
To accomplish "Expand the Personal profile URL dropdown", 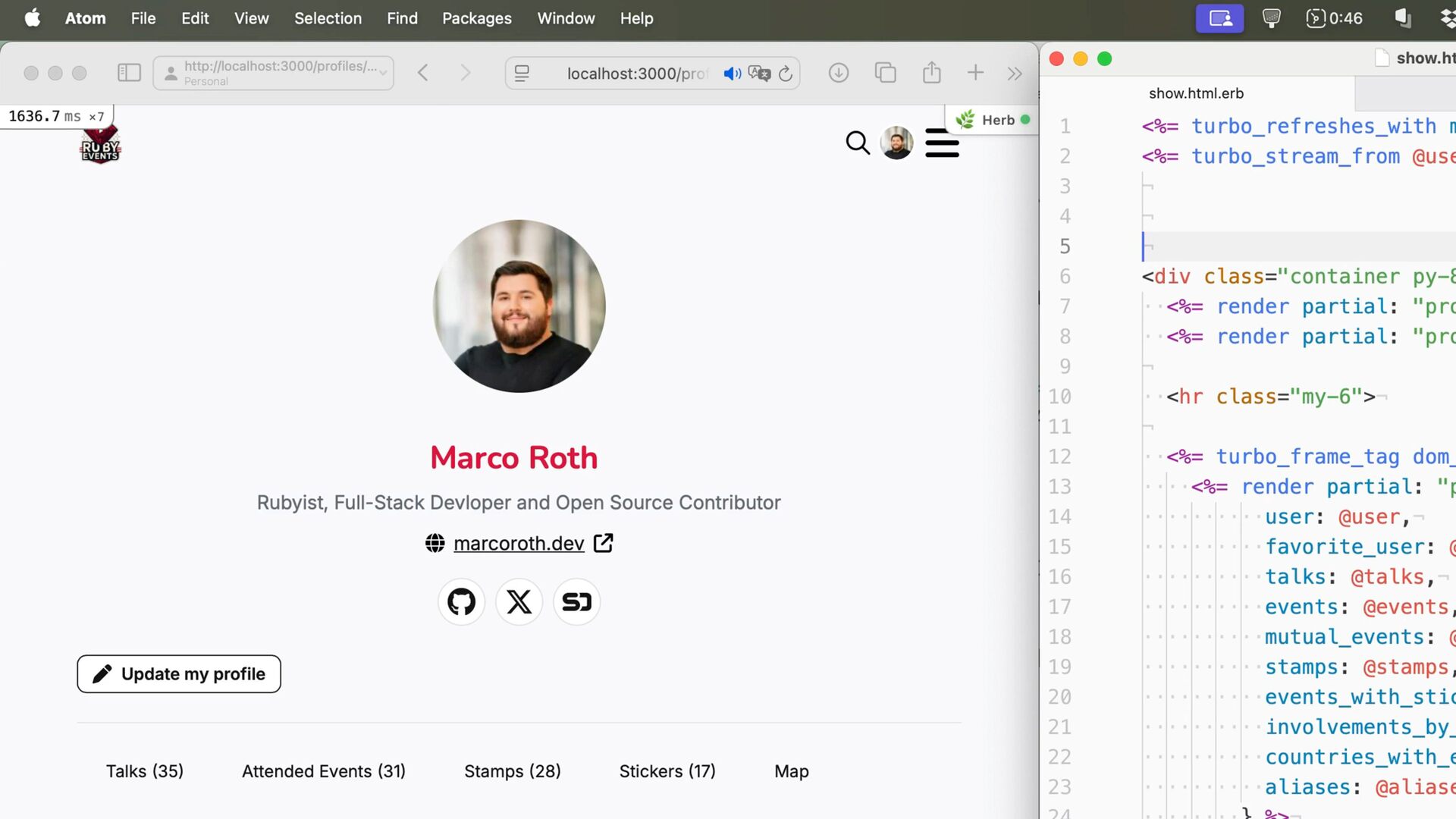I will tap(383, 73).
